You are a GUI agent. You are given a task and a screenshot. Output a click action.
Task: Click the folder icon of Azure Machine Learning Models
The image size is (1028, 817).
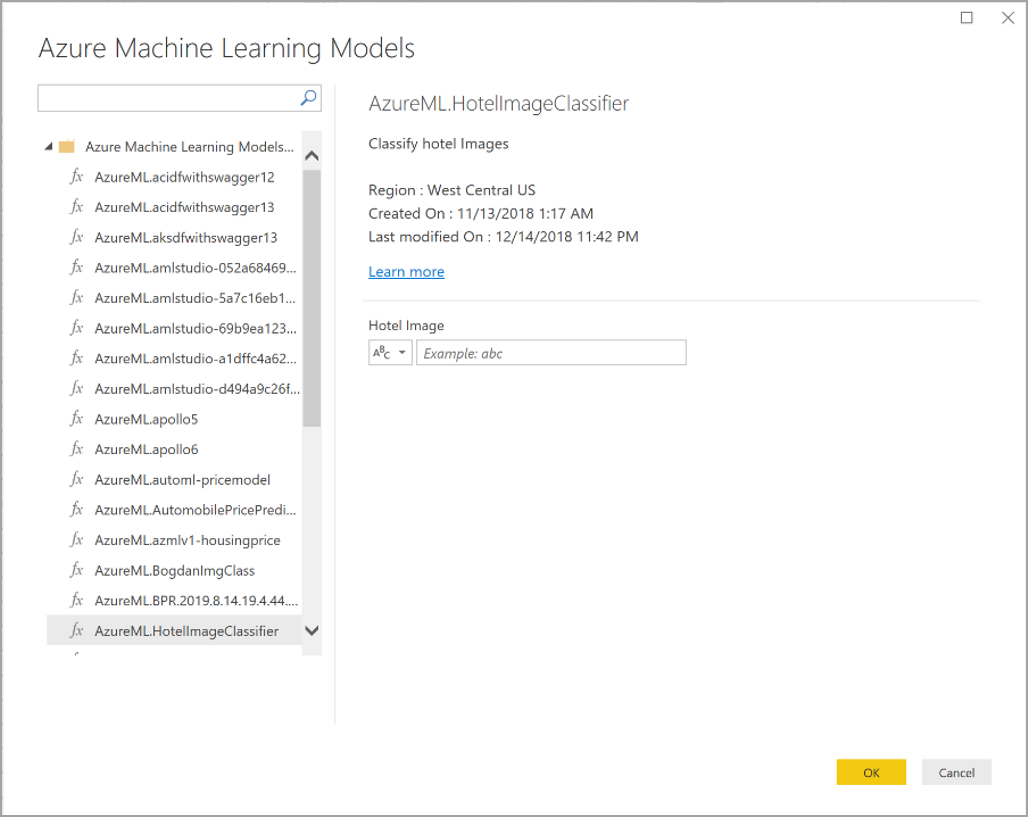click(x=67, y=146)
